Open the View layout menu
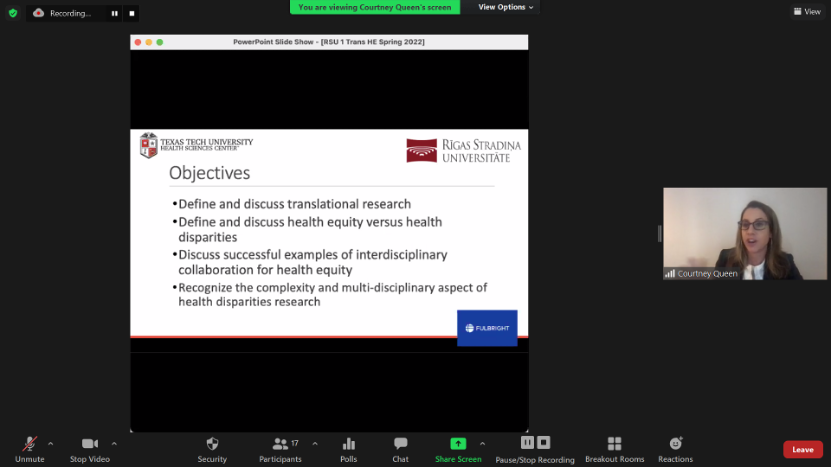The image size is (832, 468). coord(806,12)
